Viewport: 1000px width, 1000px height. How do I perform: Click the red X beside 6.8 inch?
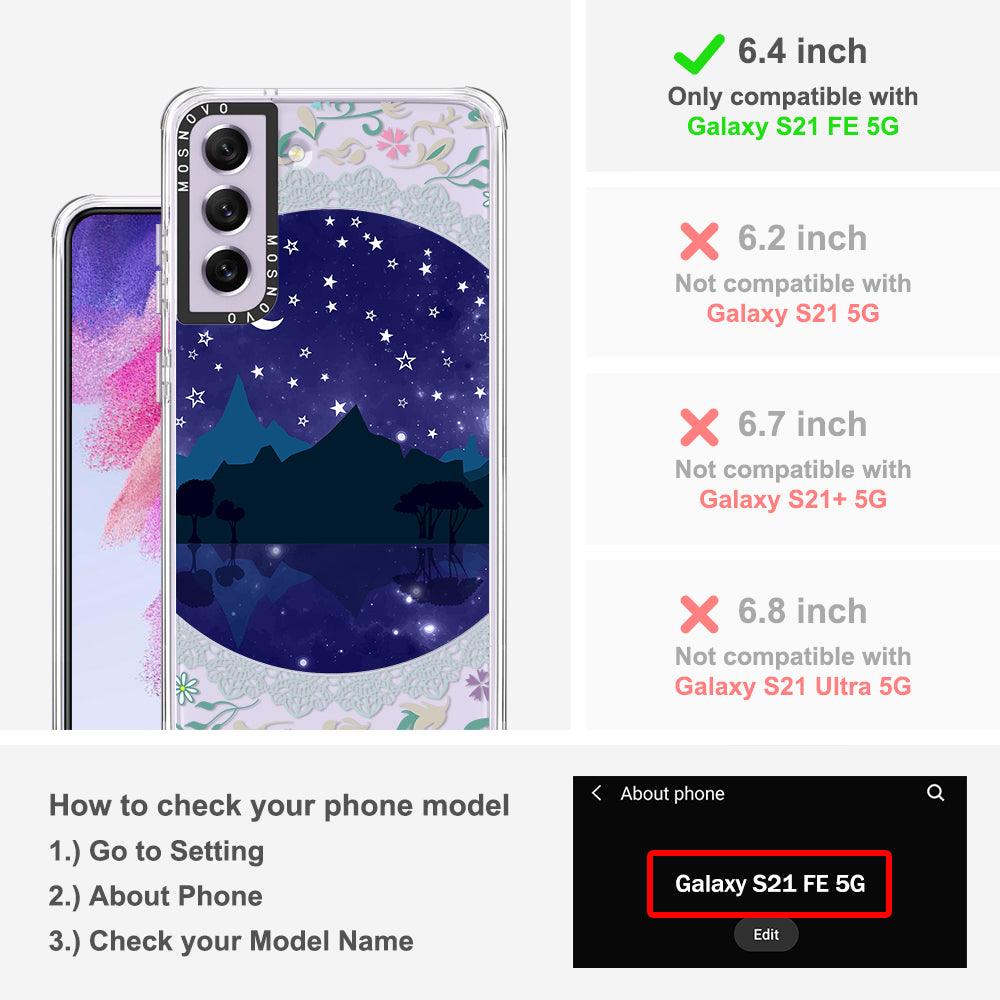click(x=699, y=614)
